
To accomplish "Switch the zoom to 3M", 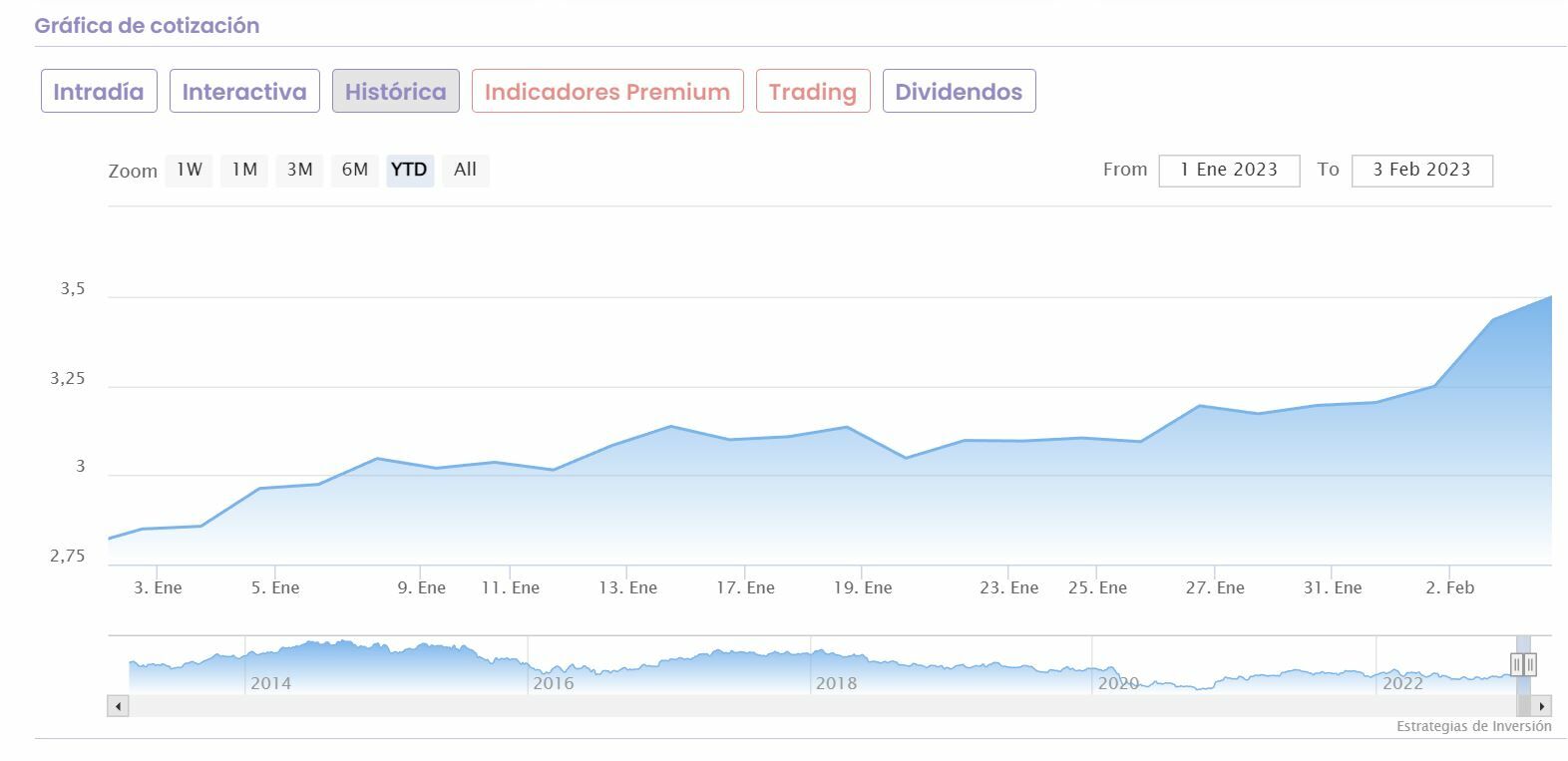I will tap(299, 170).
